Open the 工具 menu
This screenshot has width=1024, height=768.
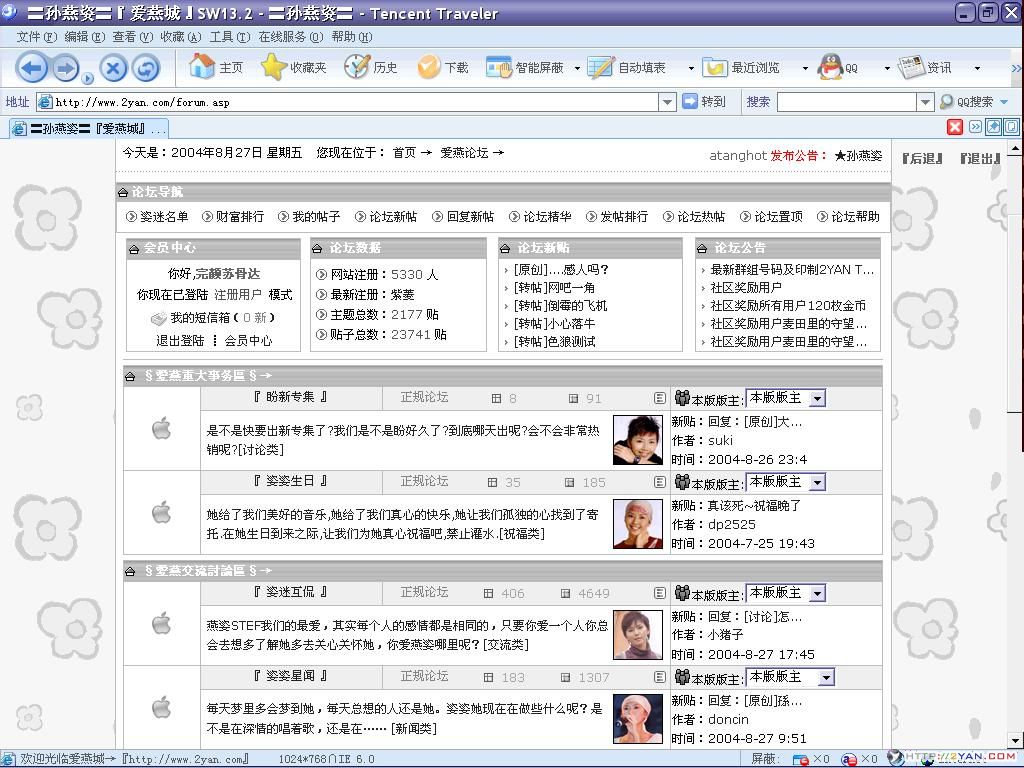pyautogui.click(x=225, y=35)
